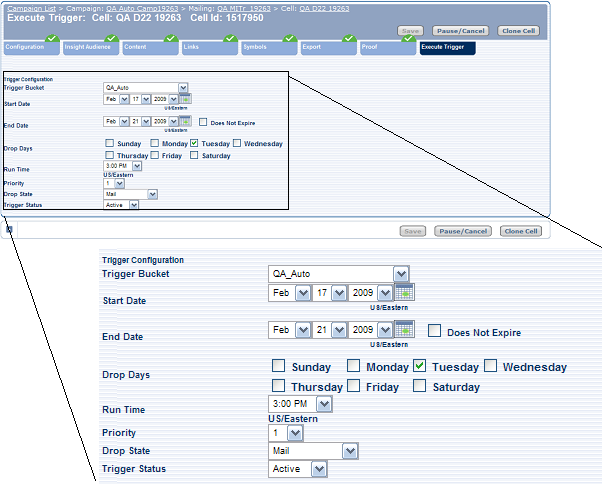Click small Start Date calendar icon in upper panel
Viewport: 615px width, 490px height.
point(186,99)
